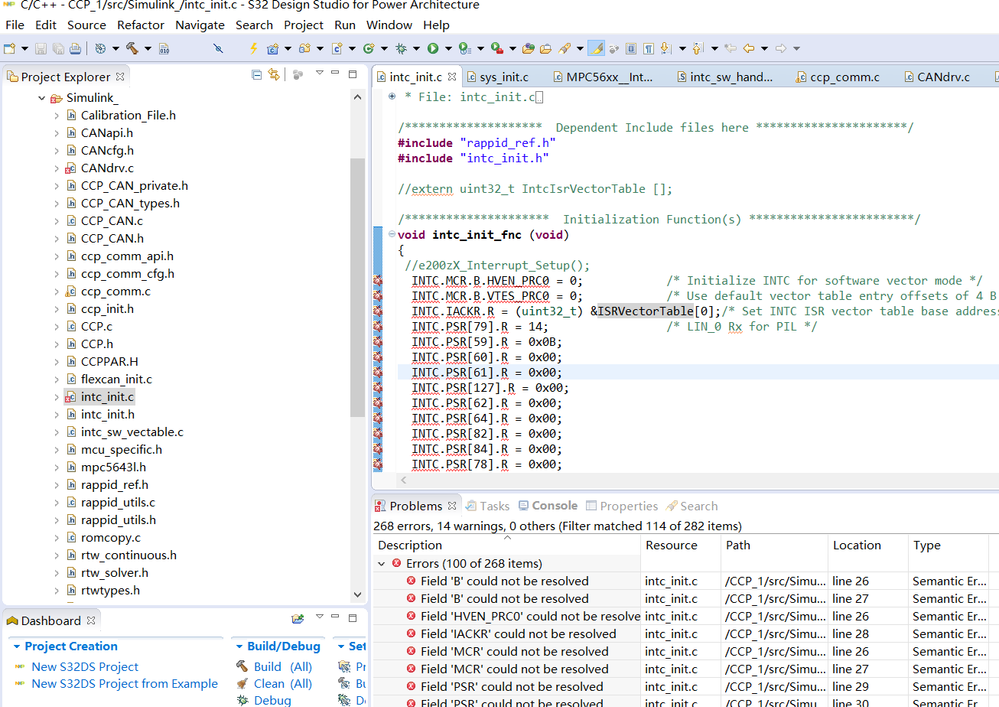Select CANdrv.c in Project Explorer tree
The image size is (999, 707).
click(107, 168)
